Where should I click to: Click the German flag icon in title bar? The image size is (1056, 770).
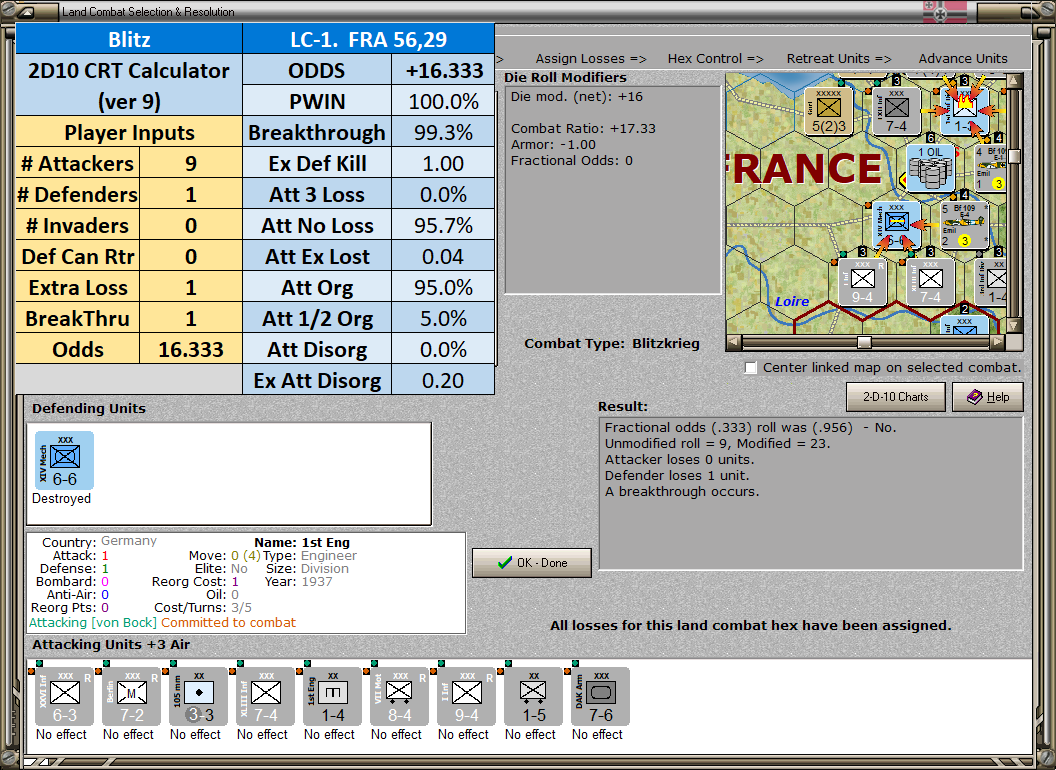(x=944, y=11)
